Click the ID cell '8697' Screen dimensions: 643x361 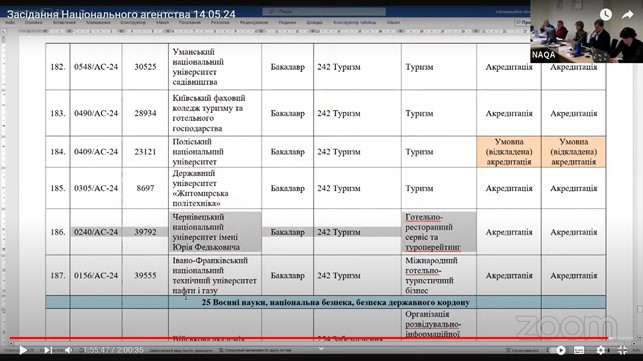[145, 188]
